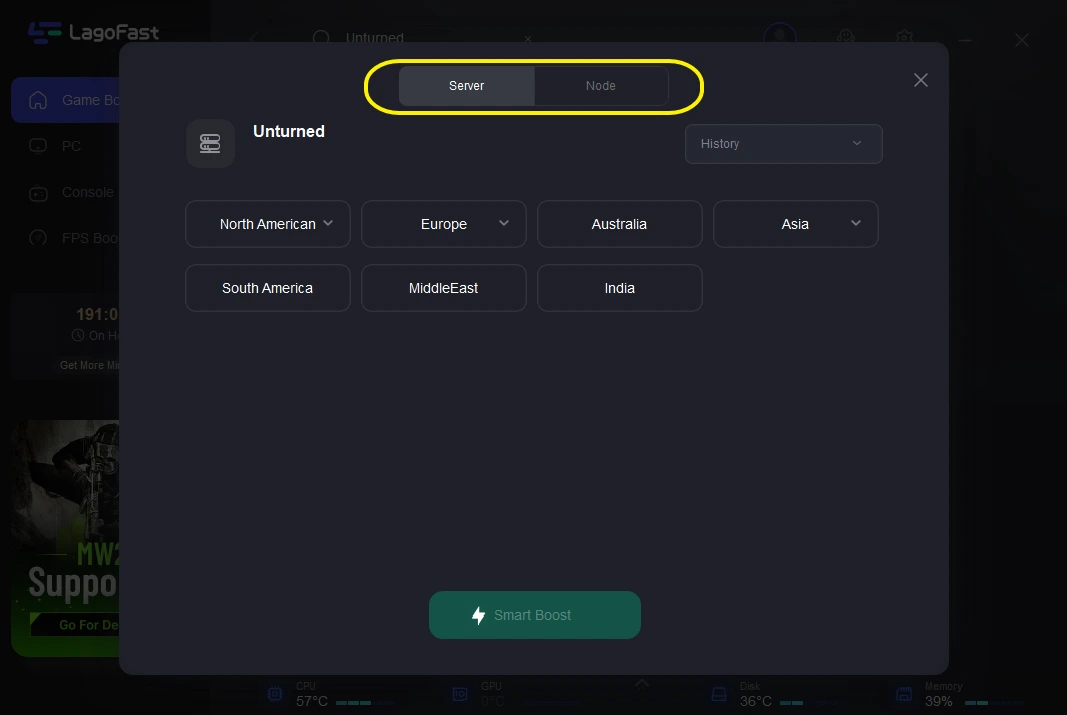
Task: Click the PC monitor icon in sidebar
Action: [38, 146]
